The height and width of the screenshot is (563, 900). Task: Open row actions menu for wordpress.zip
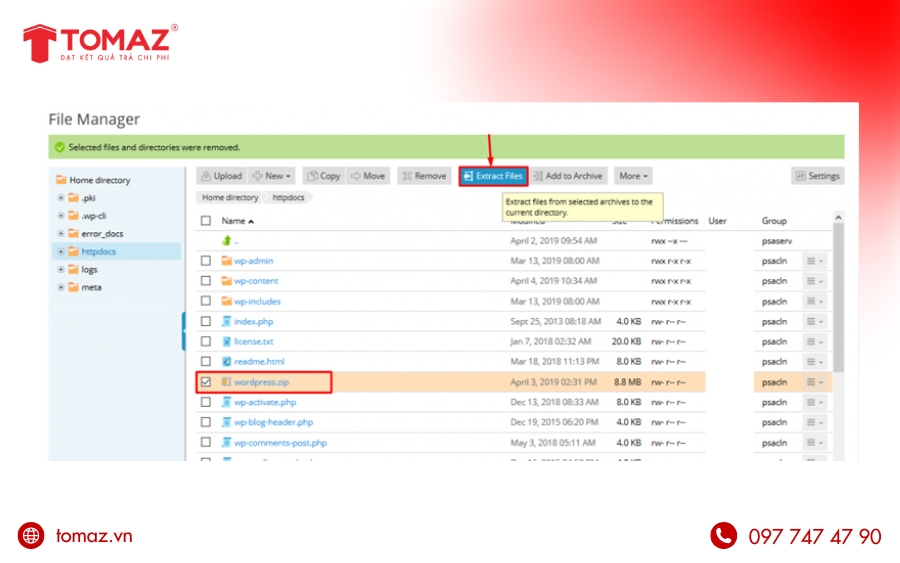pos(815,382)
